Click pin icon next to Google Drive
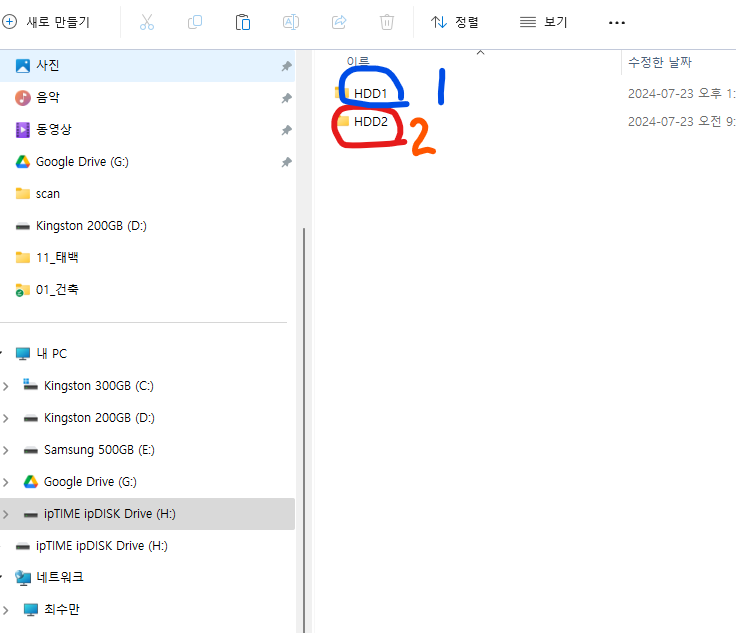 coord(286,162)
